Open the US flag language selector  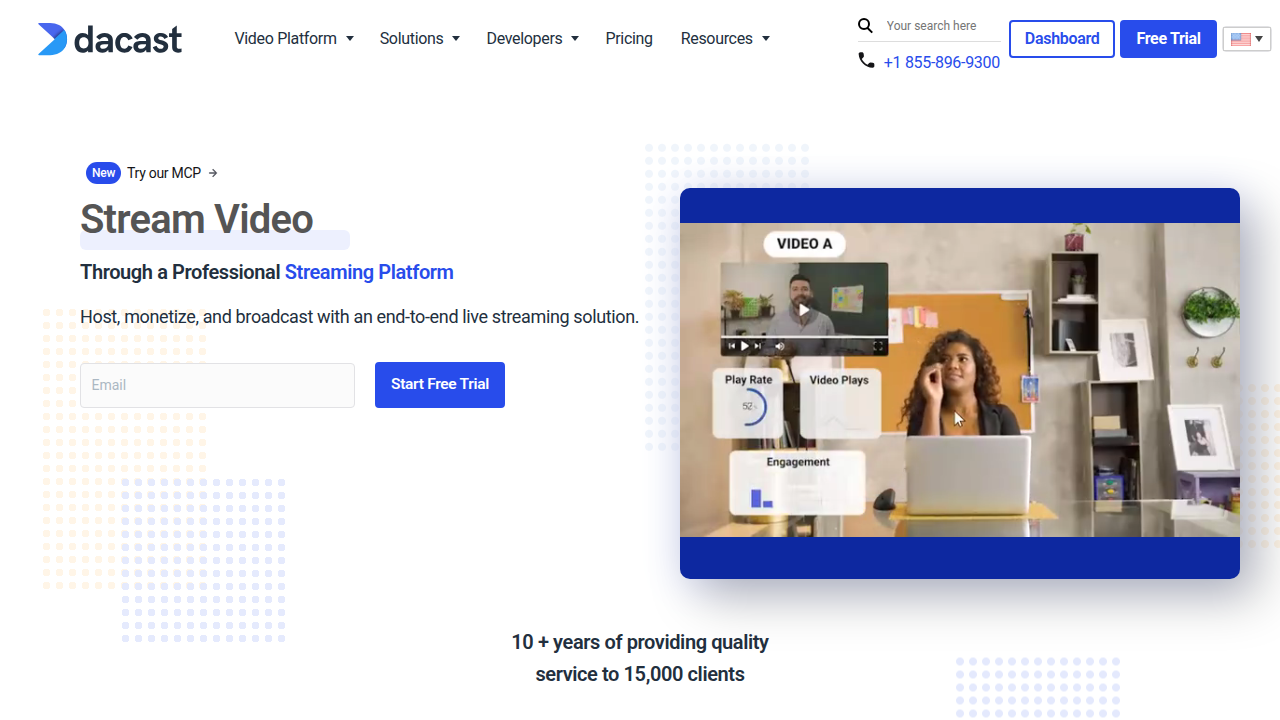[x=1247, y=39]
